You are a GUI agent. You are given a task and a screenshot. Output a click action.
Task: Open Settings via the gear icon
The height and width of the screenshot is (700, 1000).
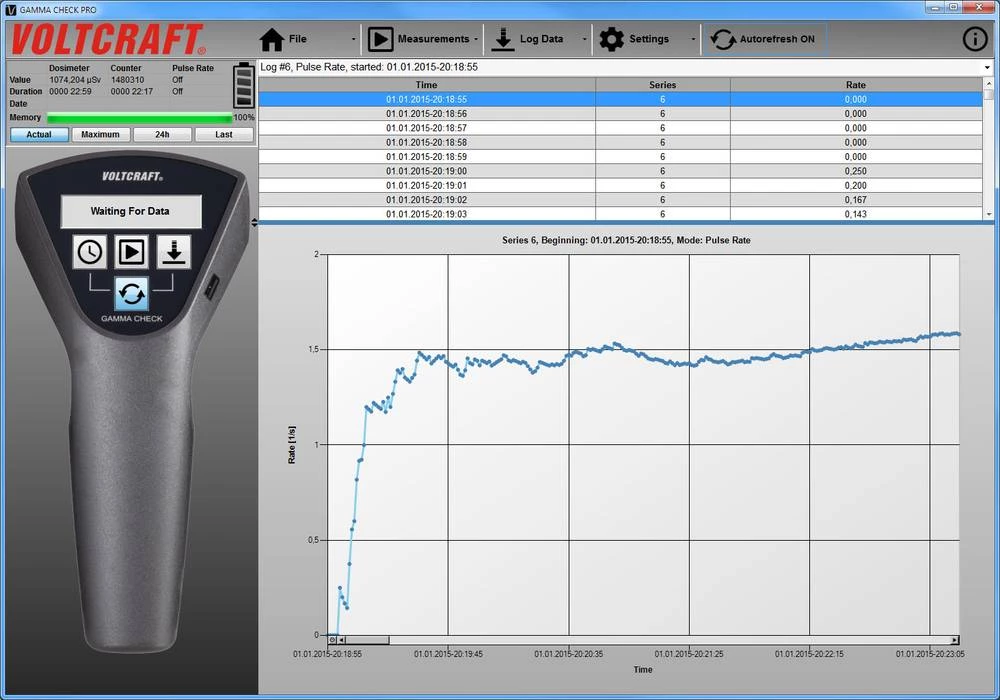point(612,39)
